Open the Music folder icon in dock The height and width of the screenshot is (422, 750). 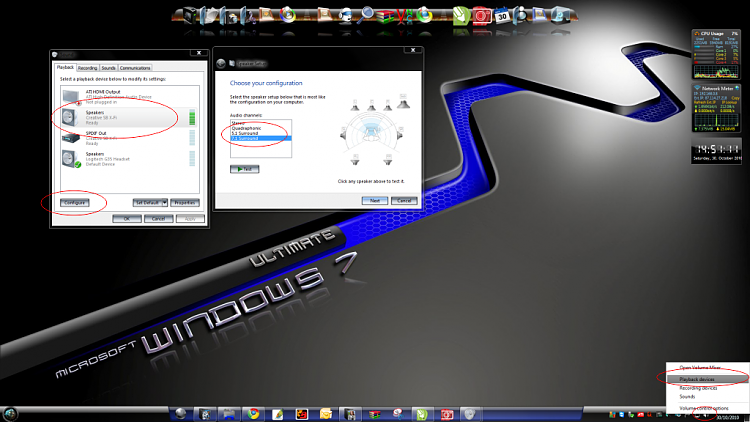pyautogui.click(x=248, y=15)
